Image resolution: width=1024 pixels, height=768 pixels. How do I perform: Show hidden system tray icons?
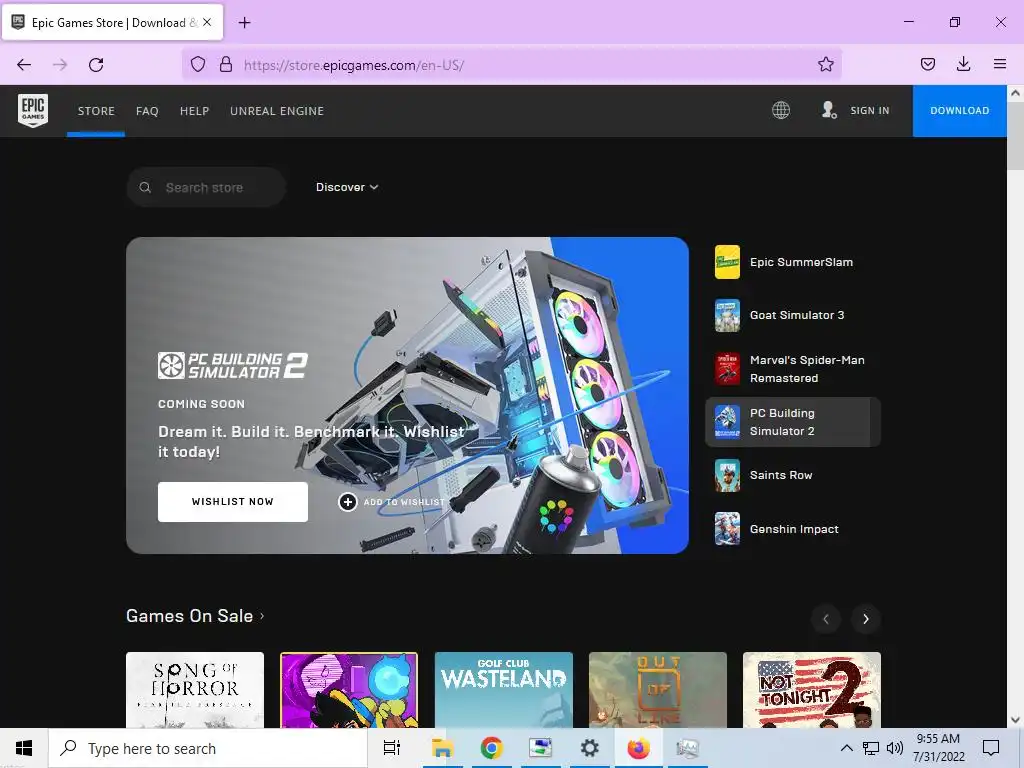846,748
